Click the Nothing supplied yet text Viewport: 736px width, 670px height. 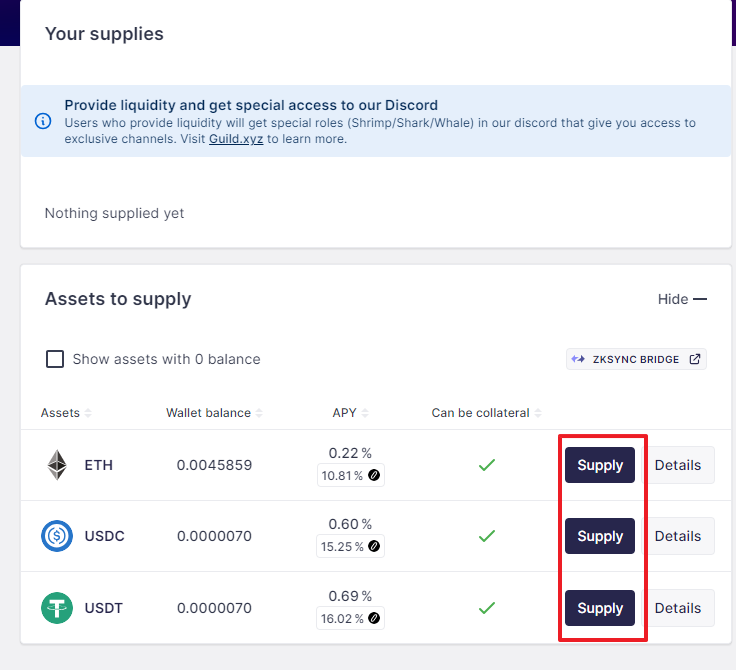pos(114,213)
